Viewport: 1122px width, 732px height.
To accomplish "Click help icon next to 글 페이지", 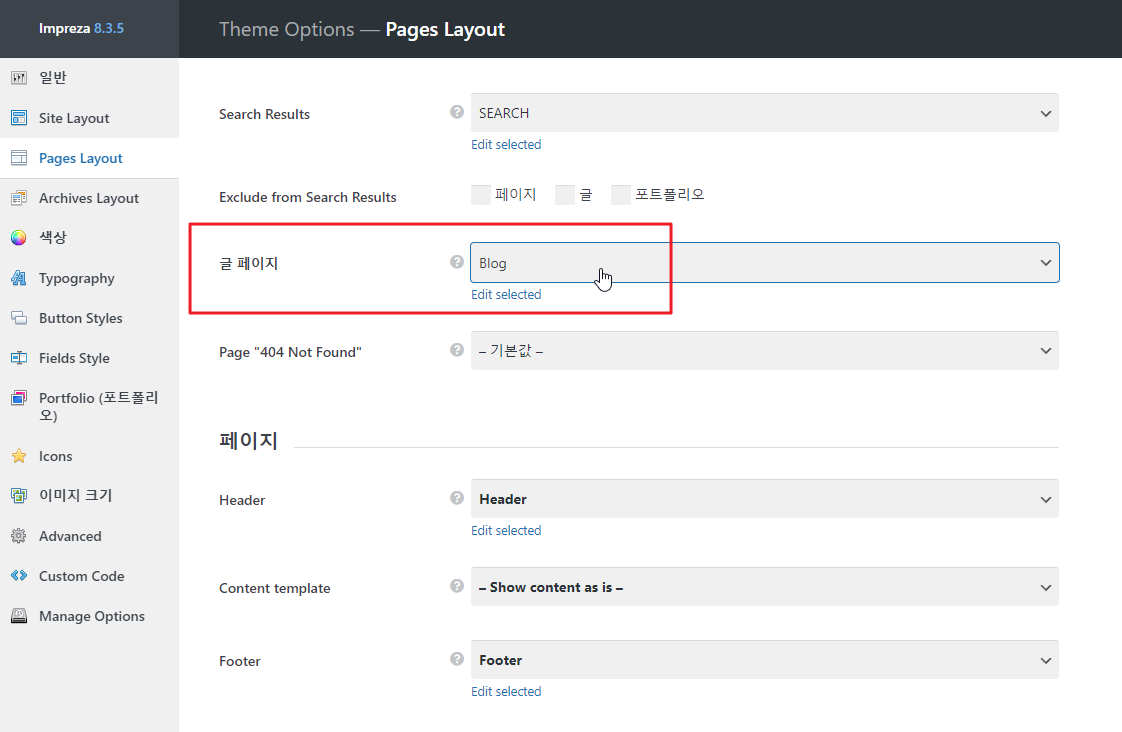I will coord(457,262).
